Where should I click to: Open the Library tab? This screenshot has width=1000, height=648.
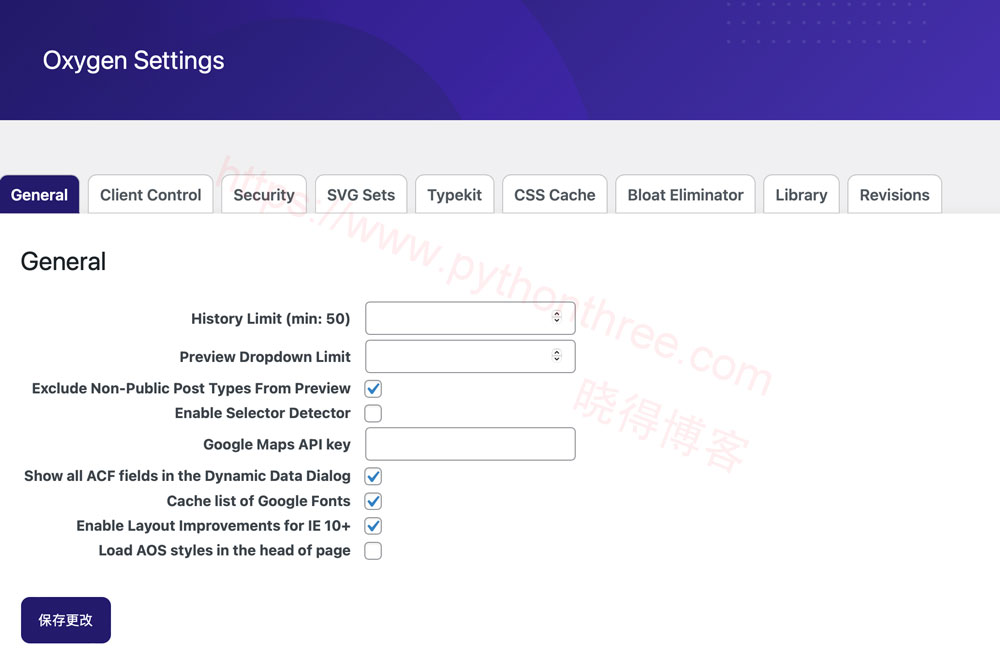[801, 195]
